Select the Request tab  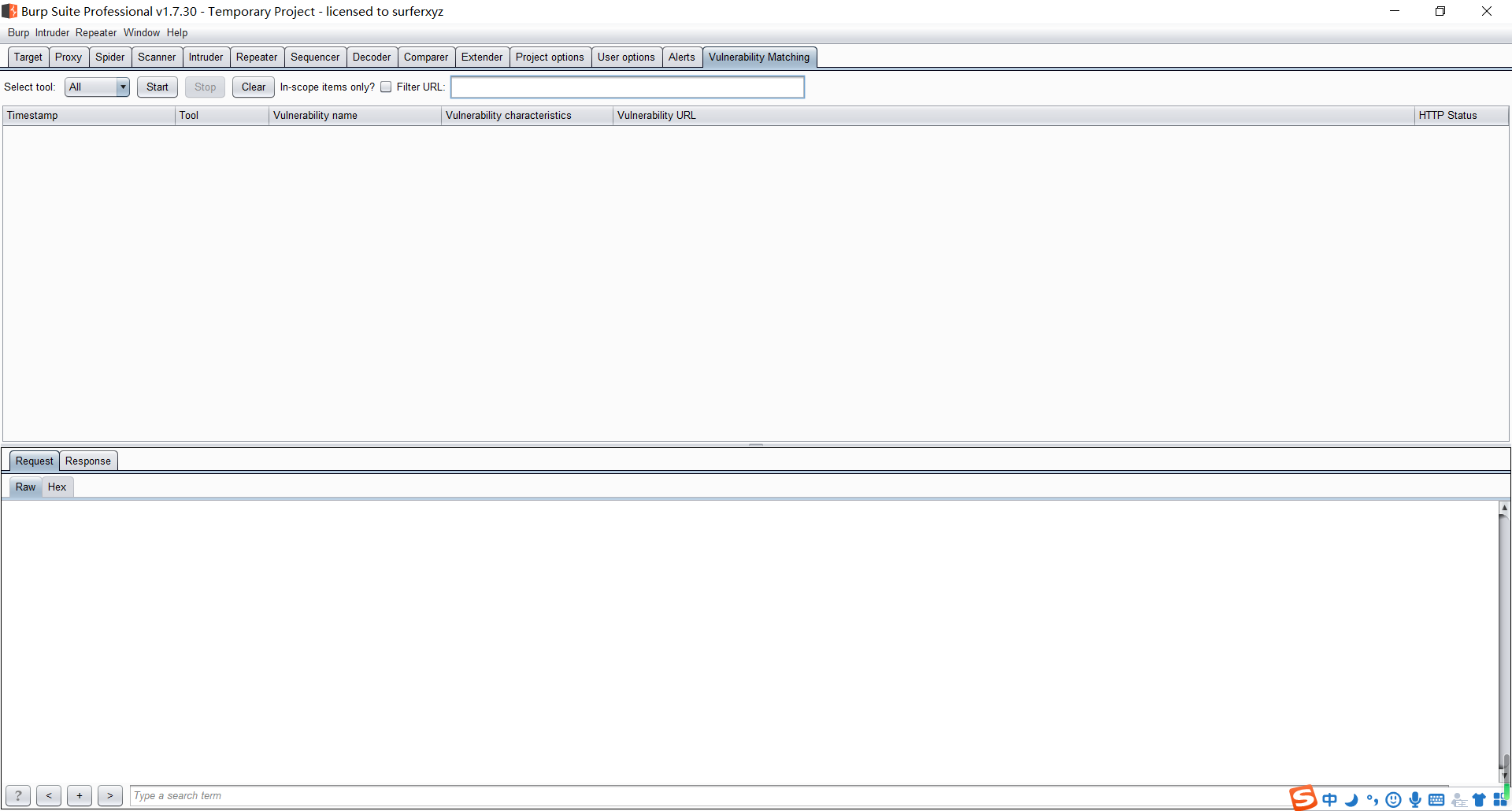point(35,461)
